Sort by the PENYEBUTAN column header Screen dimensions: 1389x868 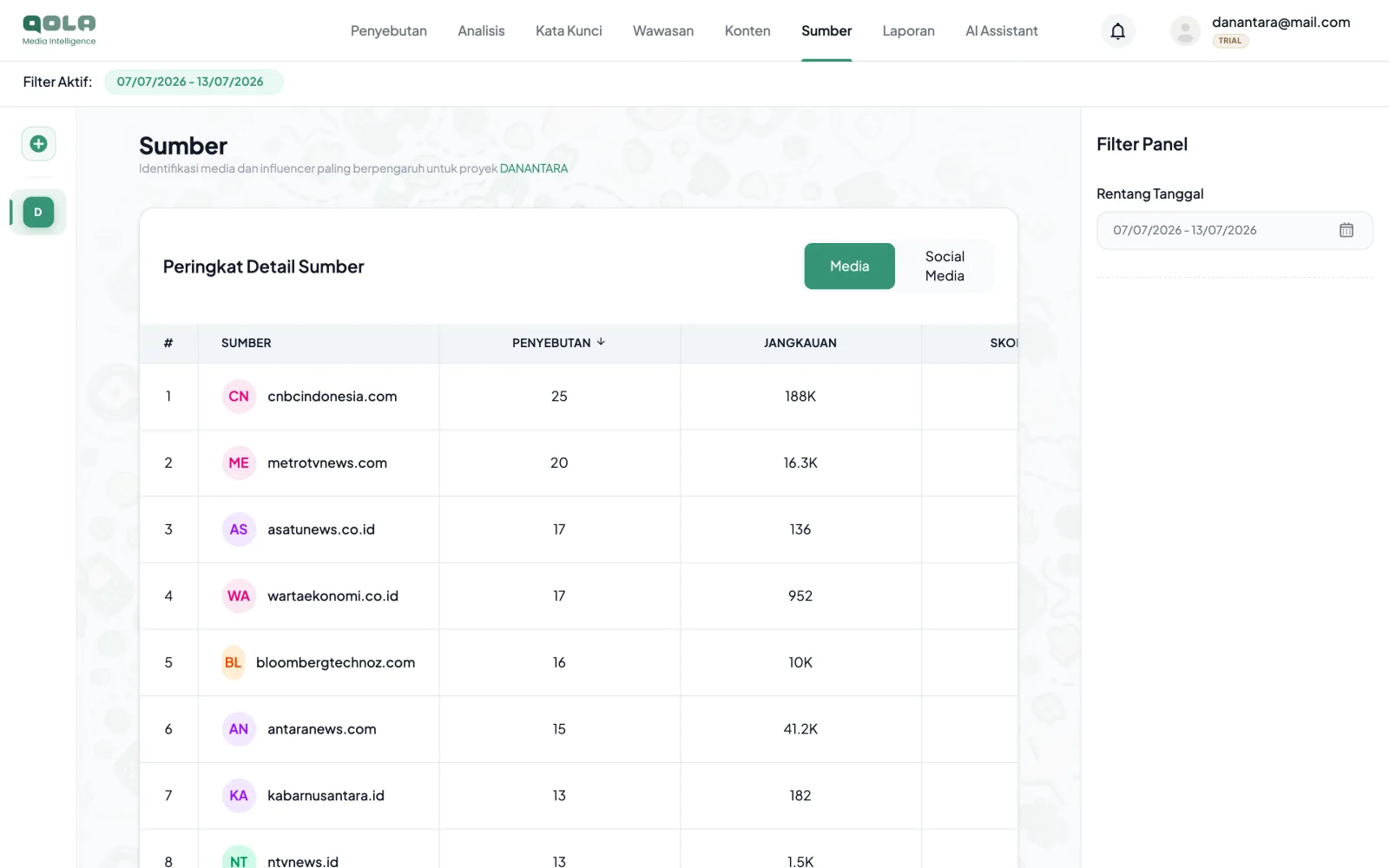559,343
